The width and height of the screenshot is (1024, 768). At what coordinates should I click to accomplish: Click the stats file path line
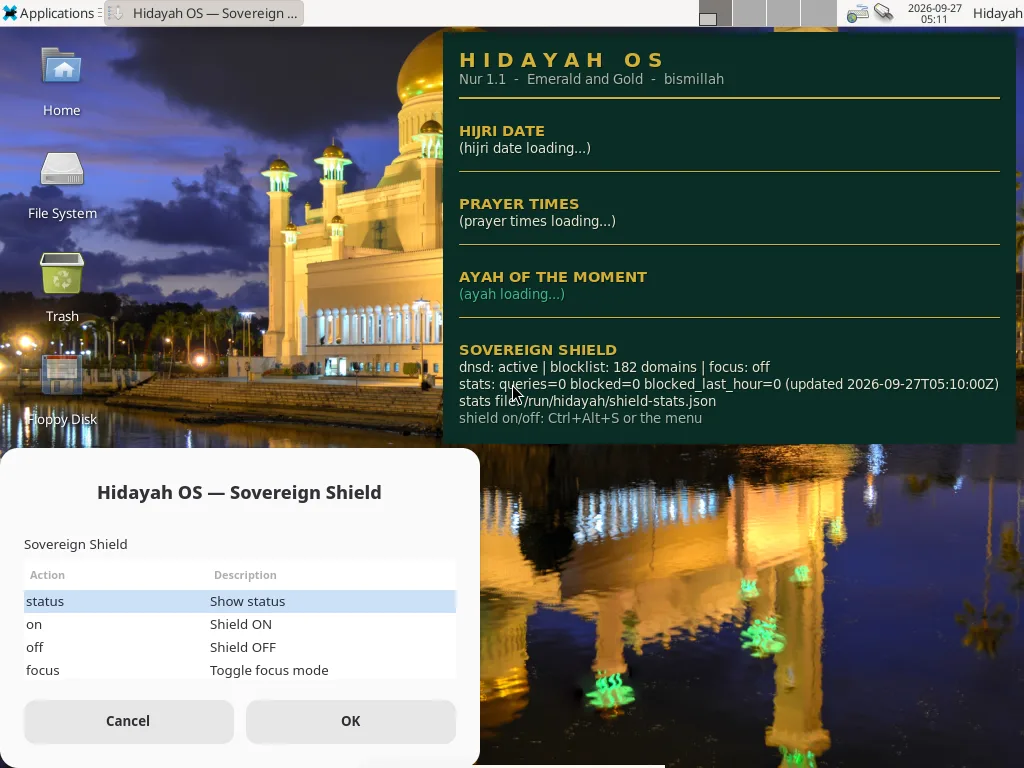[587, 401]
